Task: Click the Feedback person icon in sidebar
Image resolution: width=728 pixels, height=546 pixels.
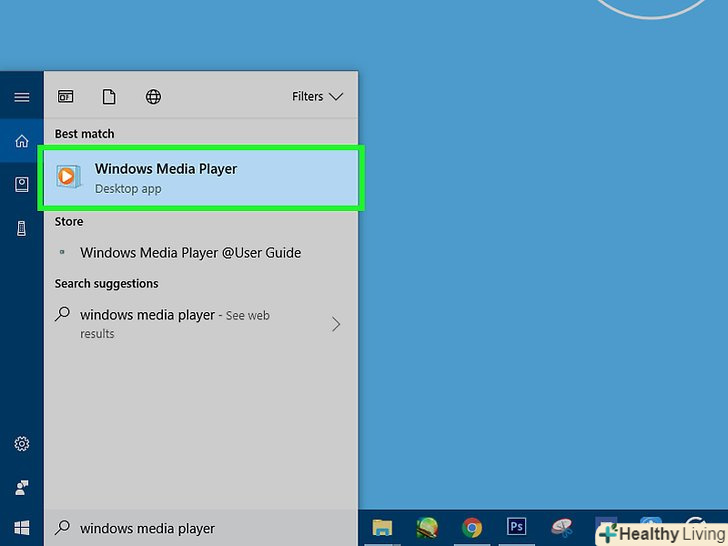Action: click(x=21, y=487)
